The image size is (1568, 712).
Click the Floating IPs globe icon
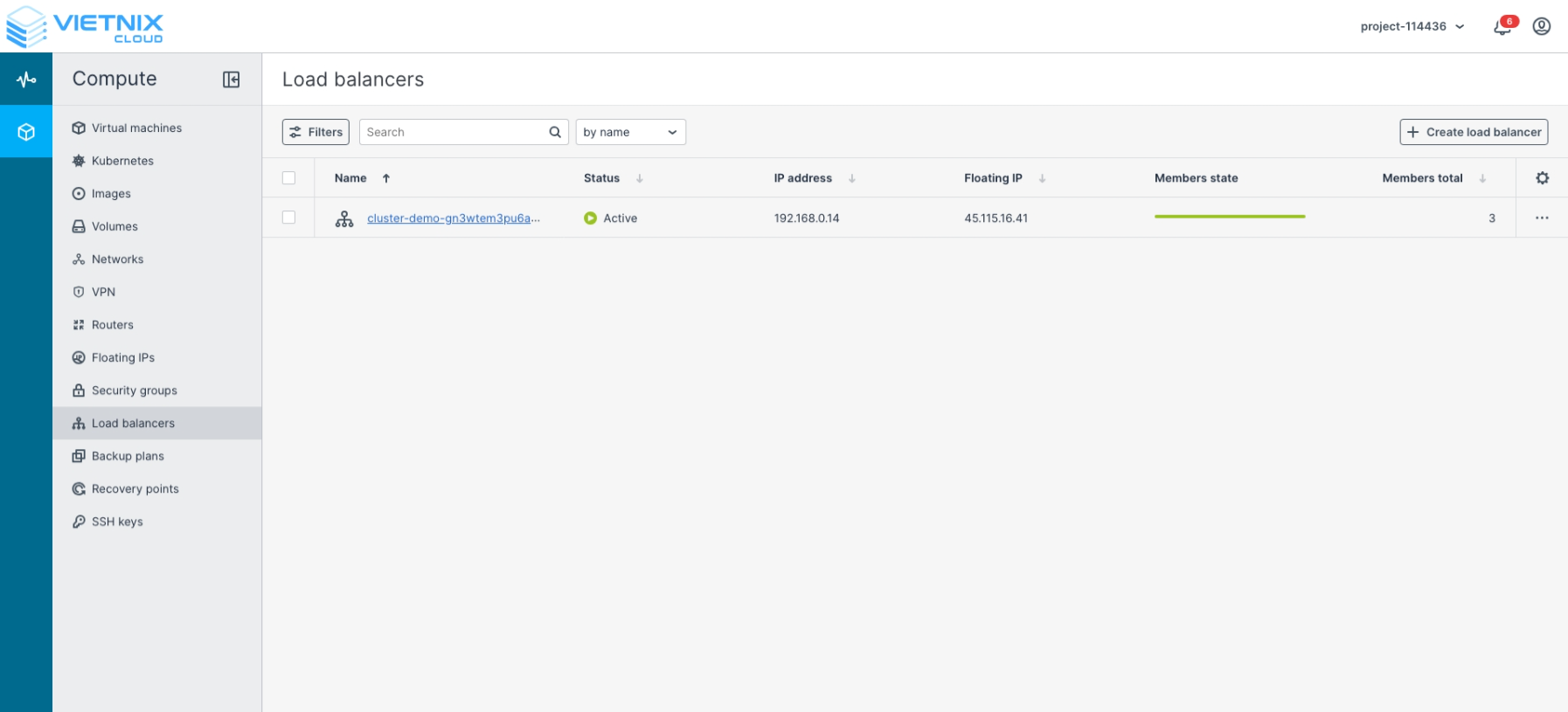(79, 357)
